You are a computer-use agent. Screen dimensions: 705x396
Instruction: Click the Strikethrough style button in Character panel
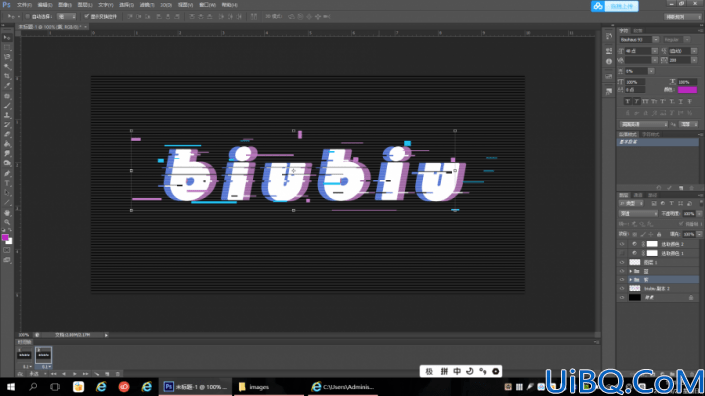click(690, 102)
